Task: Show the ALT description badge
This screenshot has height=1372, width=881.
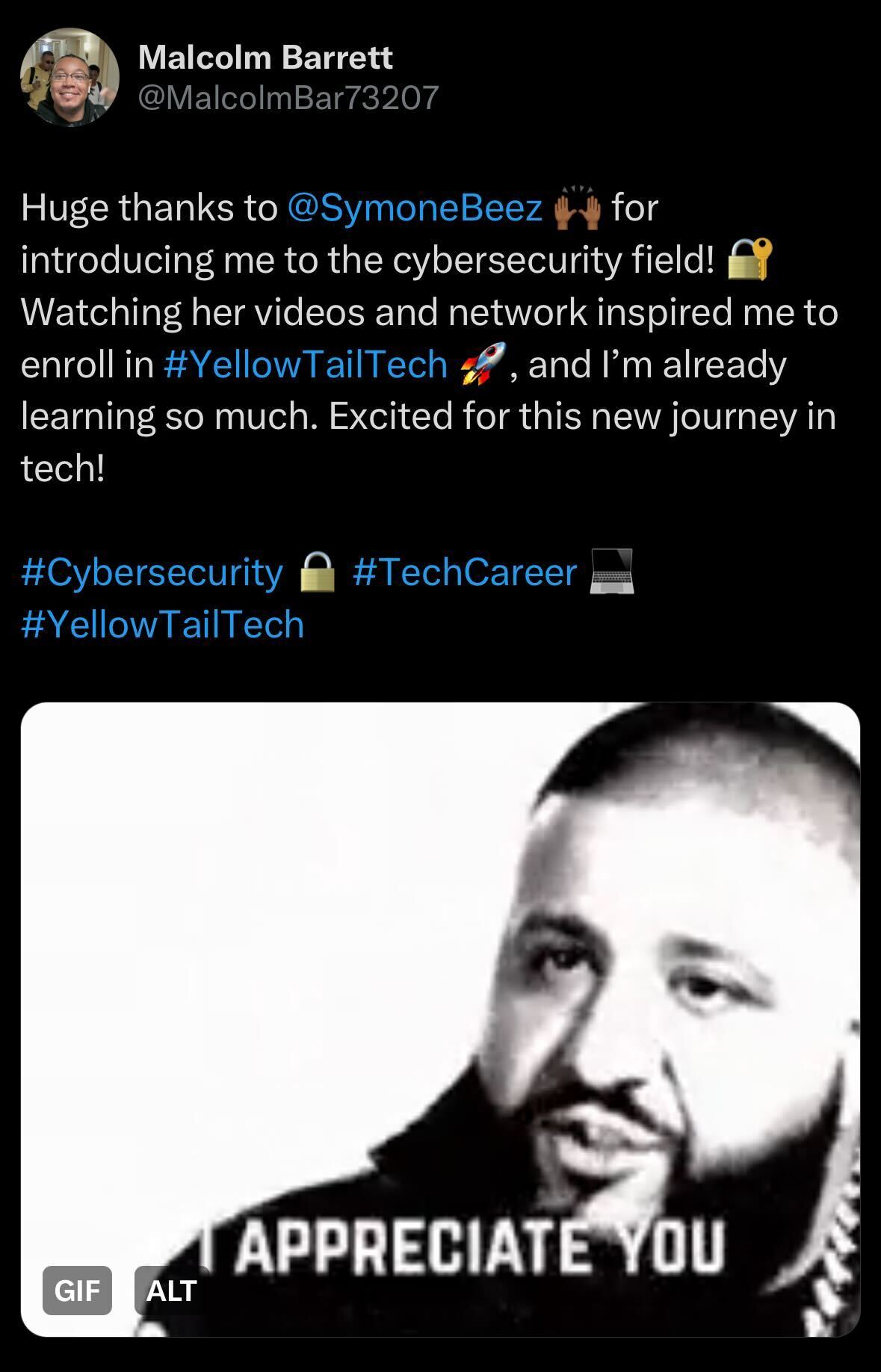Action: pyautogui.click(x=171, y=1290)
